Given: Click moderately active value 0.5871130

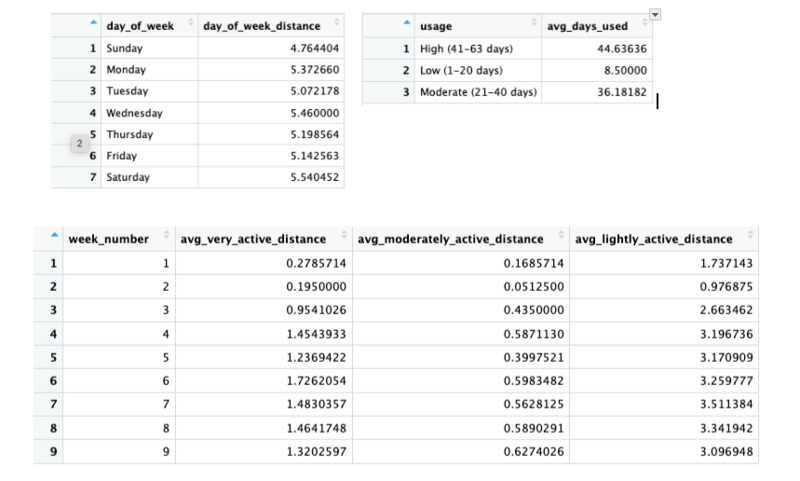Looking at the screenshot, I should point(534,334).
